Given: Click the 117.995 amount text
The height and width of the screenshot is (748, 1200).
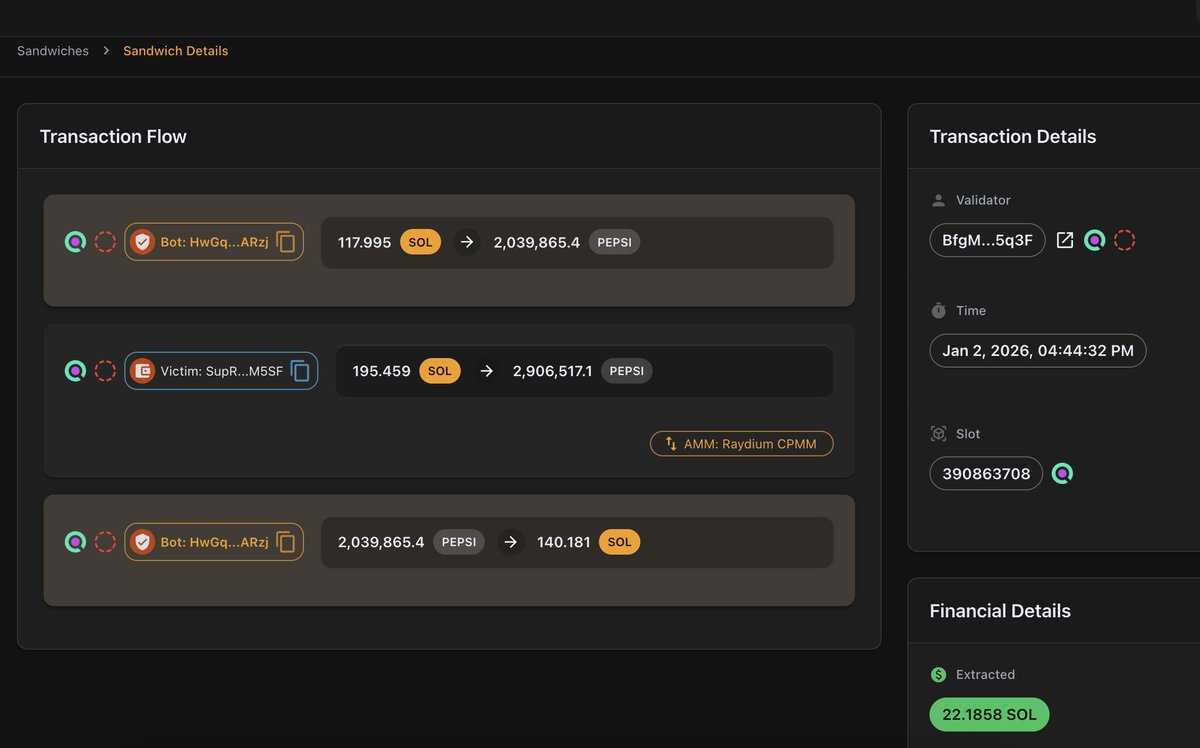Looking at the screenshot, I should tap(365, 242).
